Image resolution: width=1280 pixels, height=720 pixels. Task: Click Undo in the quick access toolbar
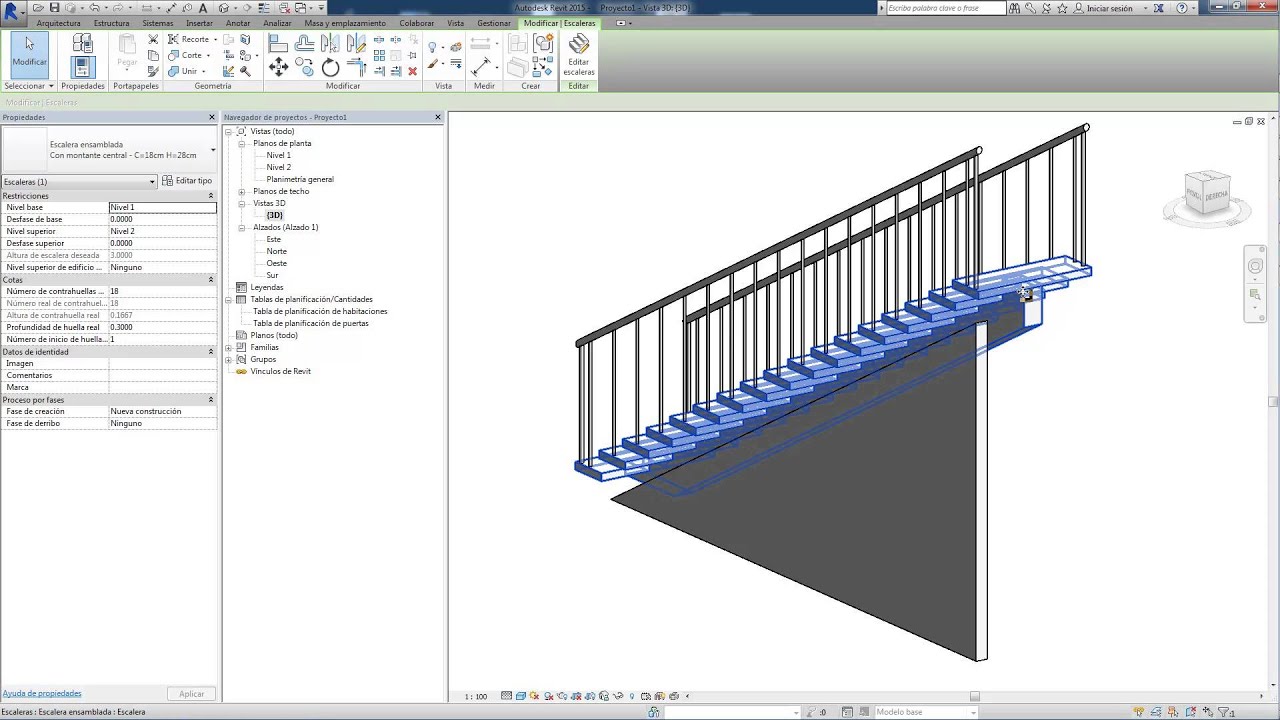[x=94, y=8]
